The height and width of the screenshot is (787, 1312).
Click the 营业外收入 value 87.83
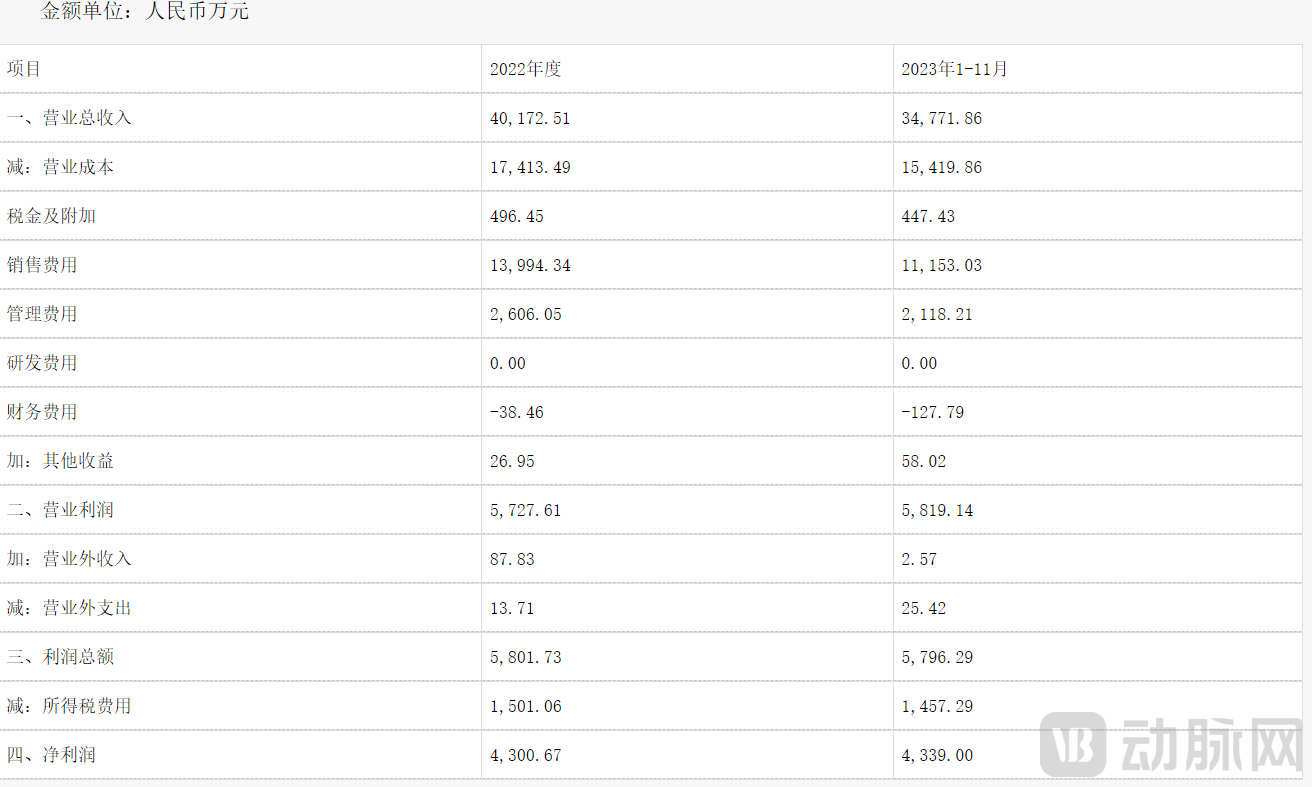pyautogui.click(x=512, y=559)
